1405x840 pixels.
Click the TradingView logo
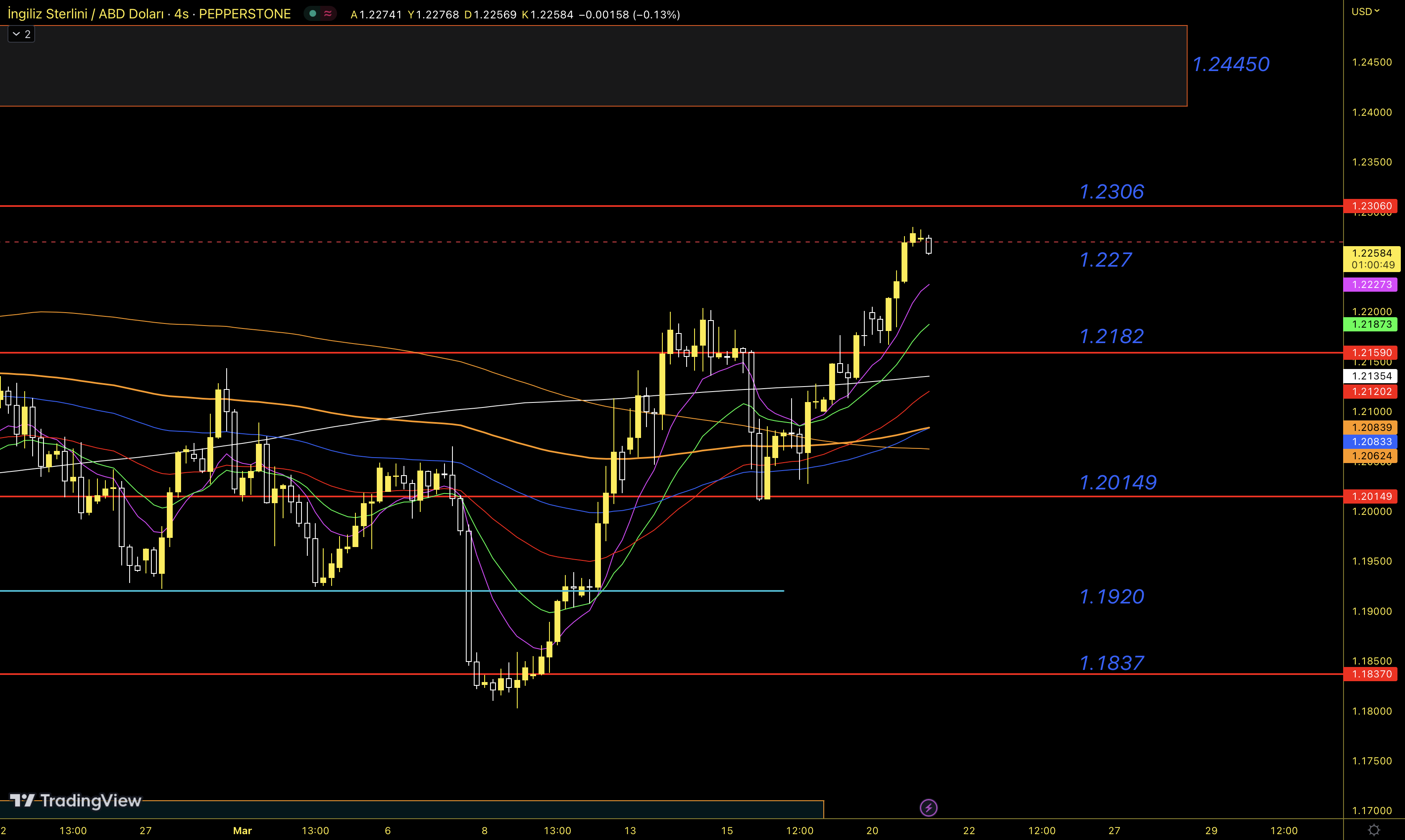click(76, 800)
